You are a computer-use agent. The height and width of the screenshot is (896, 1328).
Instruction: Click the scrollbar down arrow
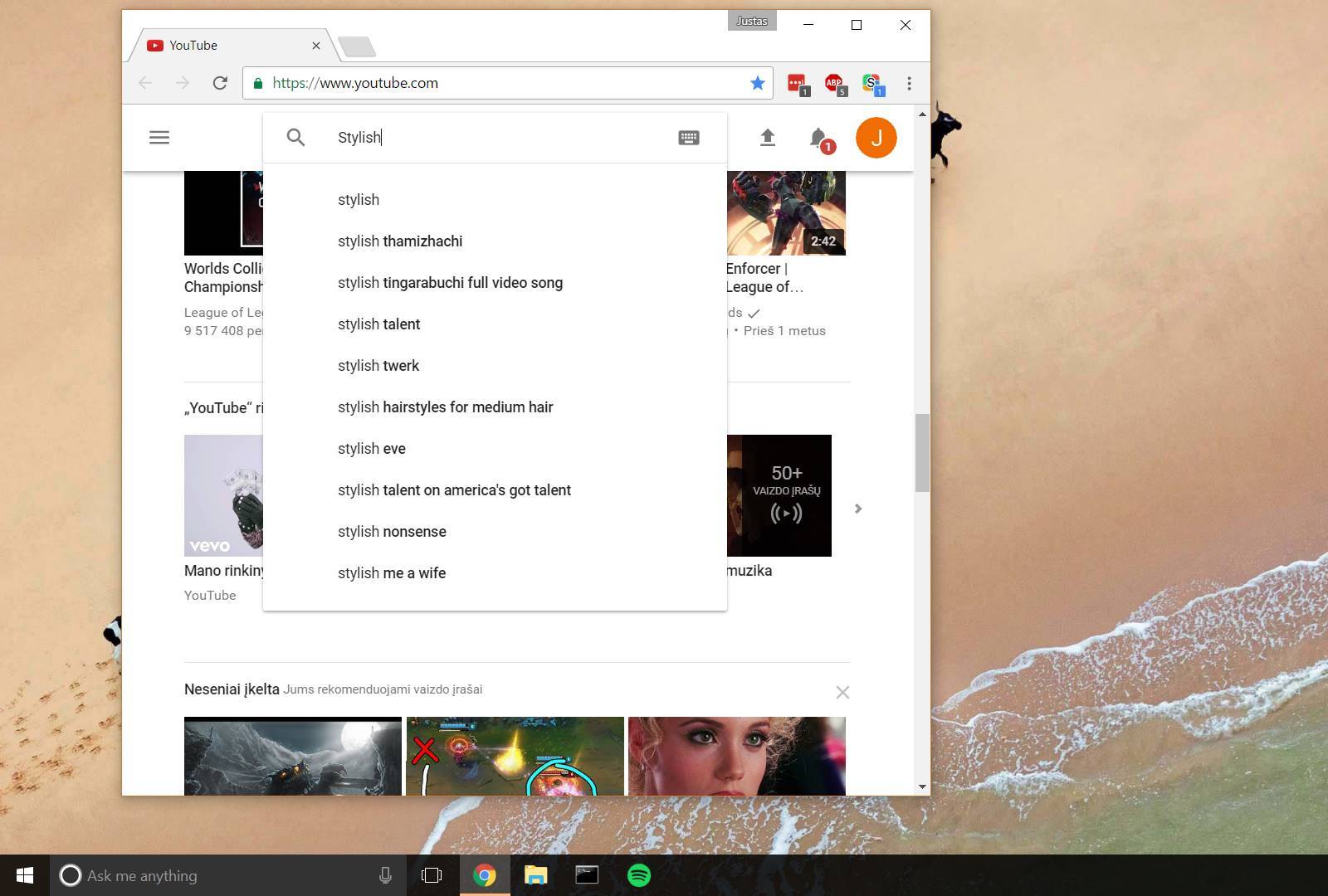(922, 786)
